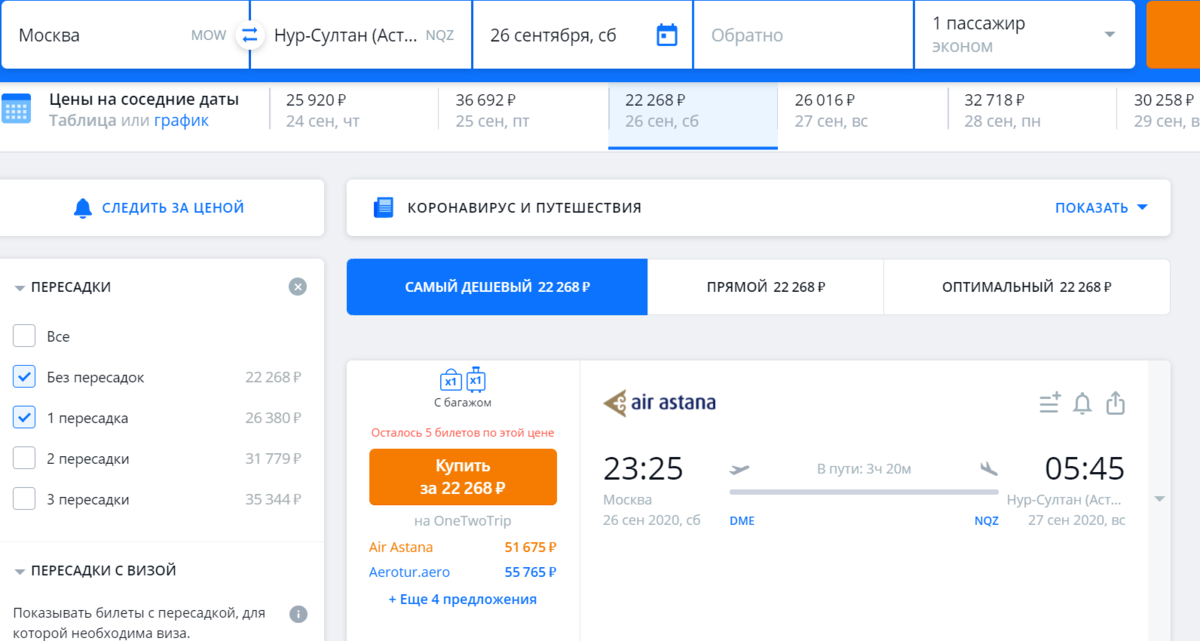The image size is (1200, 641).
Task: Open the Aerotur.aero offer for 55 765 ₽
Action: tap(463, 572)
